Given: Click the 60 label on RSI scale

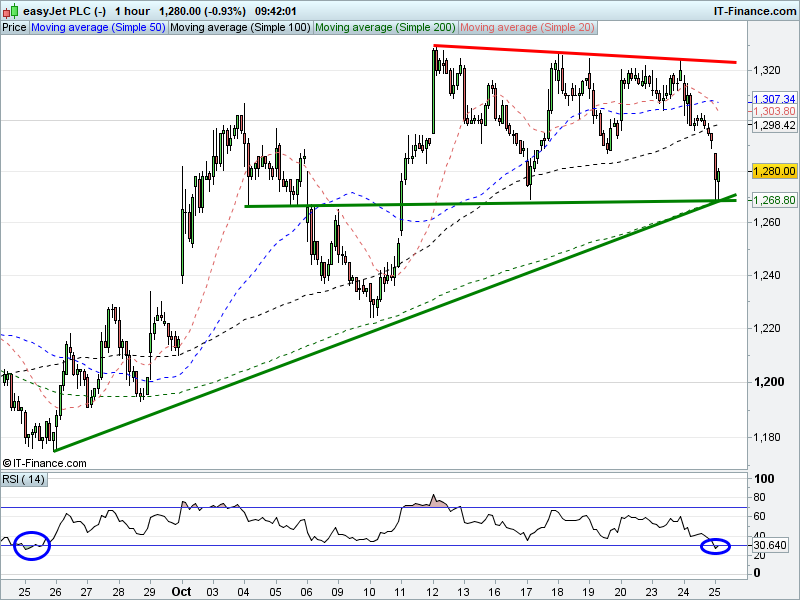Looking at the screenshot, I should click(x=759, y=516).
